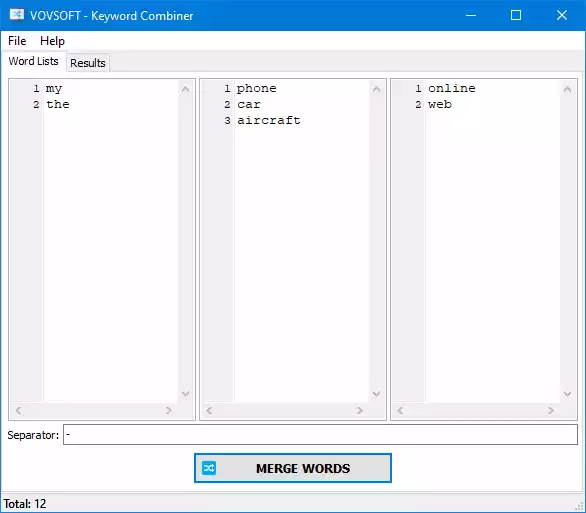Click down arrow of third list's vertical scrollbar
The image size is (586, 513).
567,393
